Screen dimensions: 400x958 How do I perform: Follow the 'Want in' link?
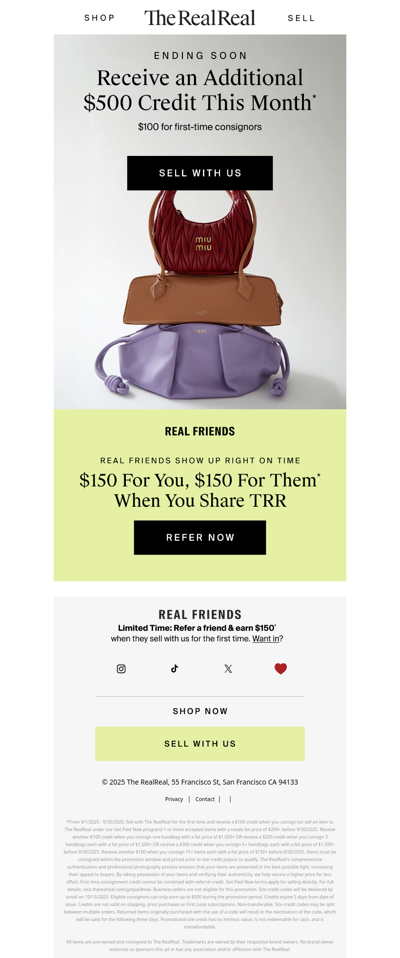click(266, 638)
